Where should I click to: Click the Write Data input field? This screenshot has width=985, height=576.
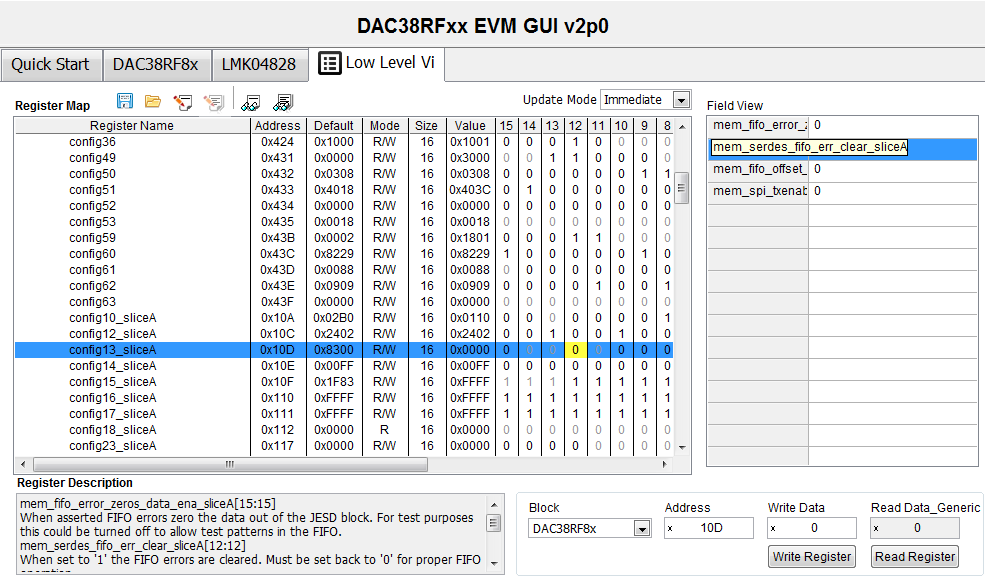click(x=812, y=528)
